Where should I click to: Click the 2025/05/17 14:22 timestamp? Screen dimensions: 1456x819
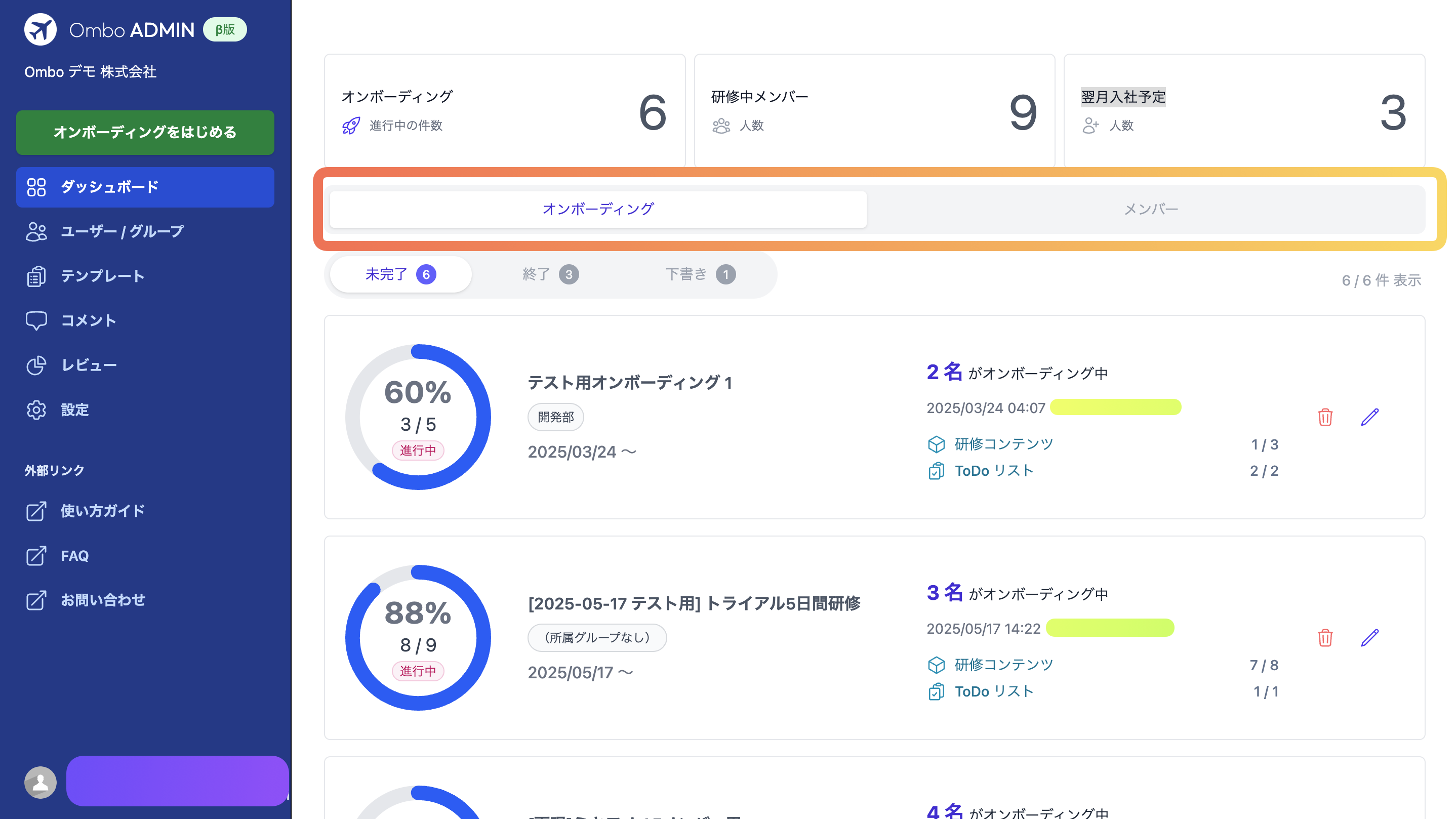984,629
